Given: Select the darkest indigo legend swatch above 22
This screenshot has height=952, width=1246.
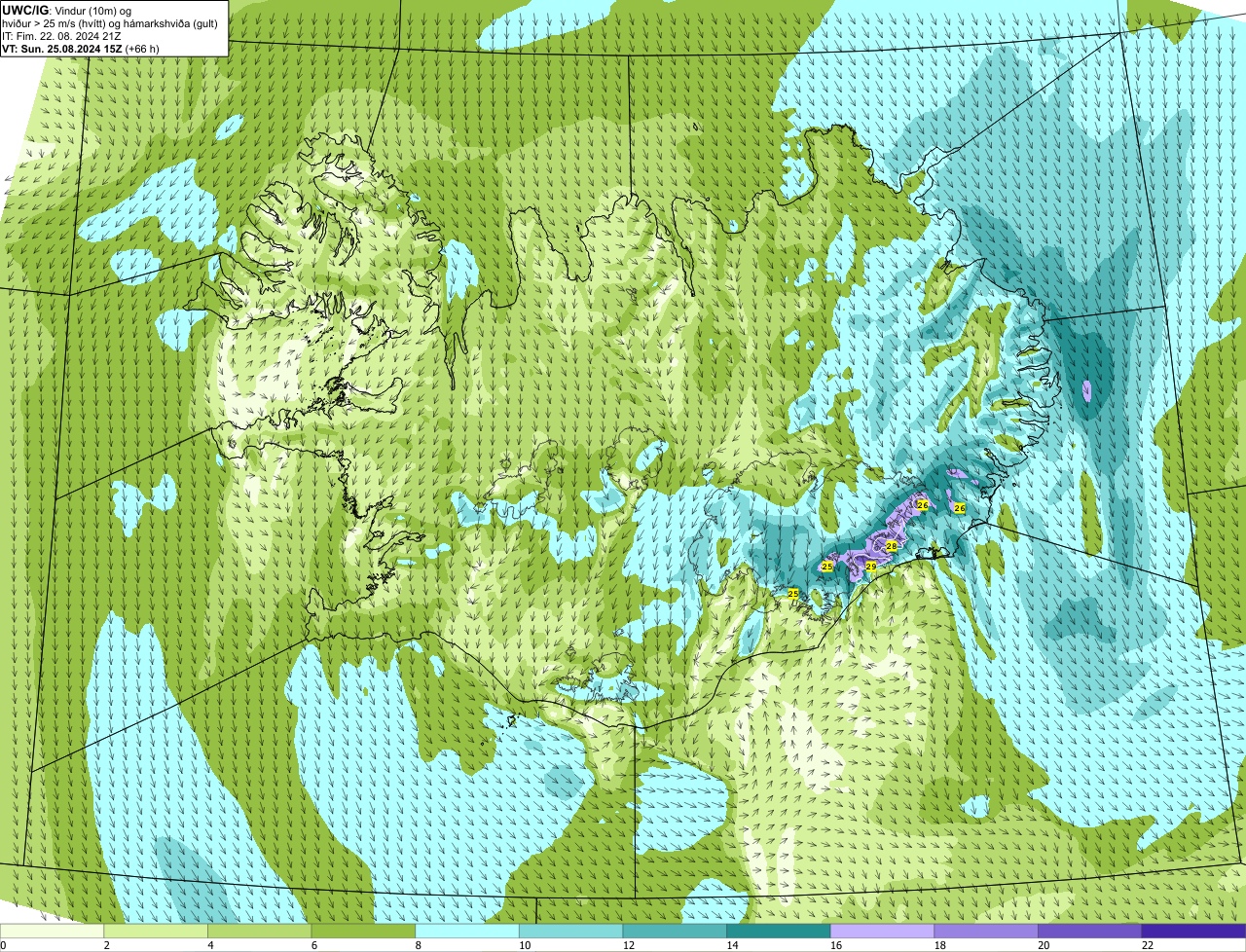Looking at the screenshot, I should [x=1193, y=931].
